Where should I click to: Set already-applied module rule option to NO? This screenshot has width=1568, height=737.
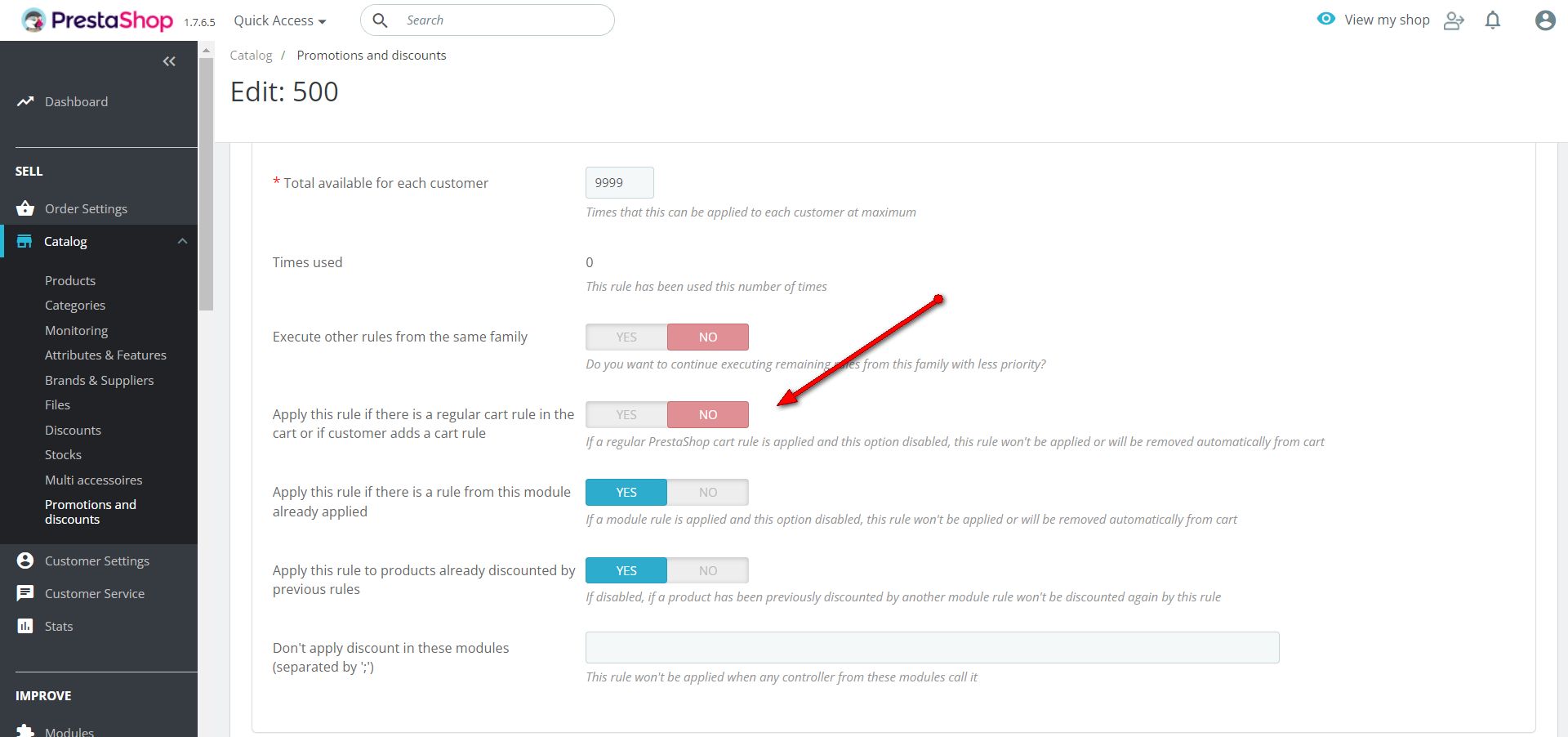(707, 492)
